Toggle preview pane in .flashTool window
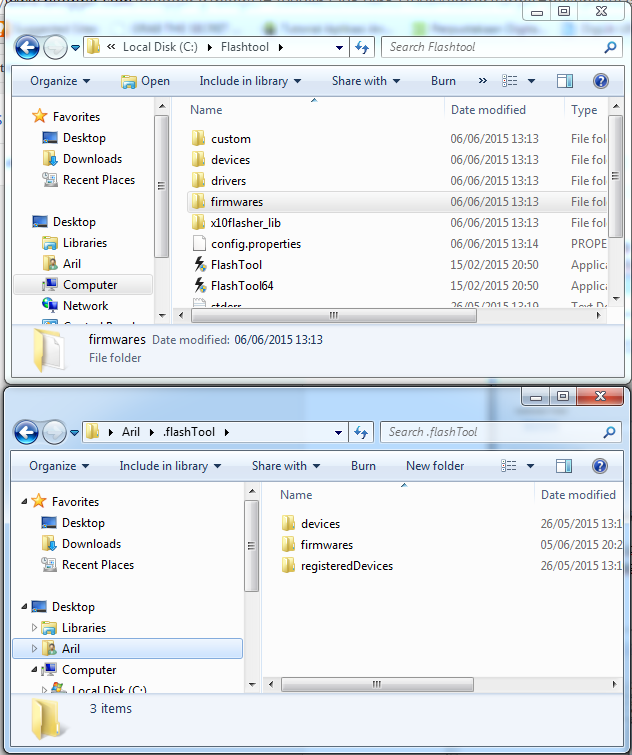The width and height of the screenshot is (632, 755). point(564,466)
